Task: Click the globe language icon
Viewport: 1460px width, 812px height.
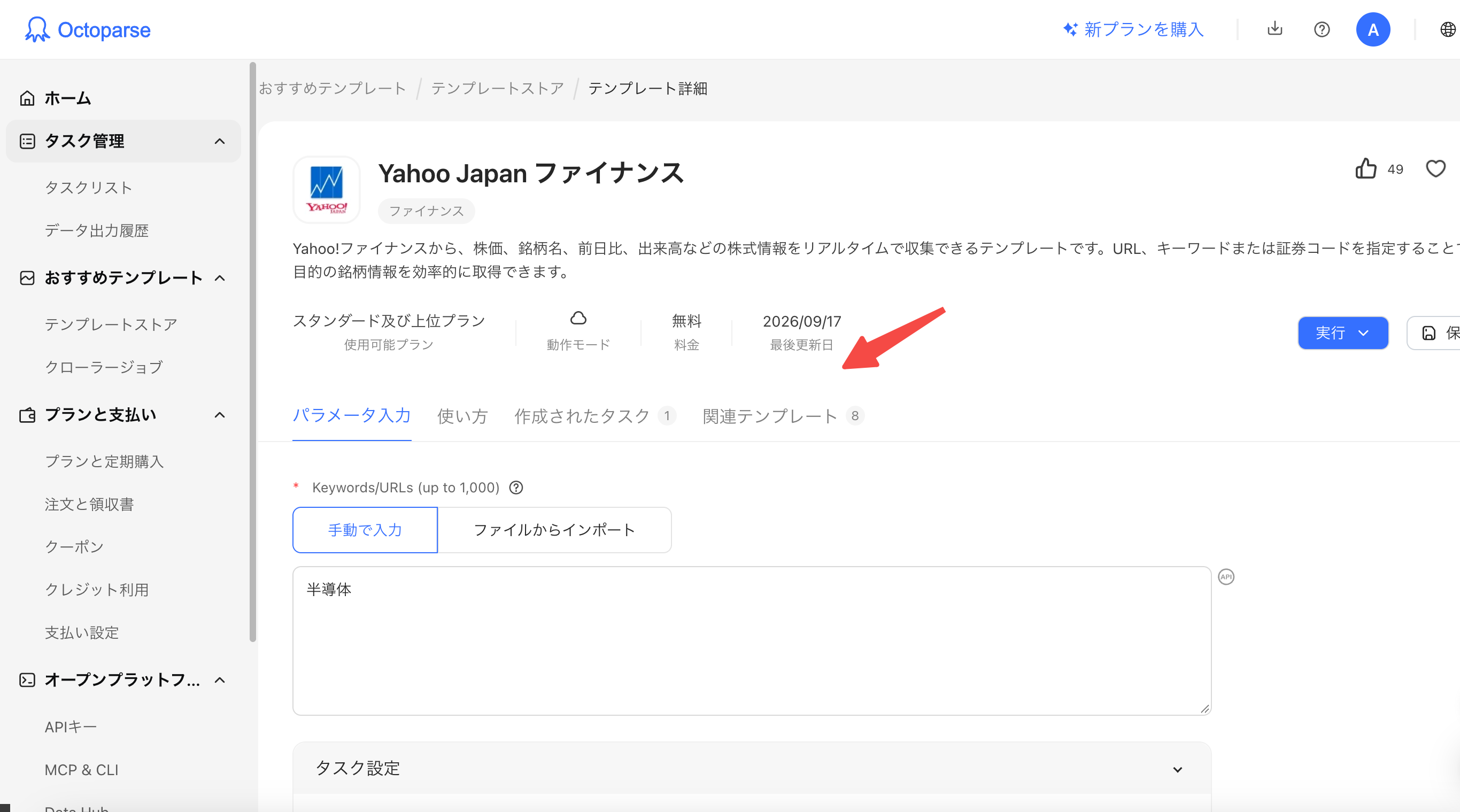Action: 1448,29
